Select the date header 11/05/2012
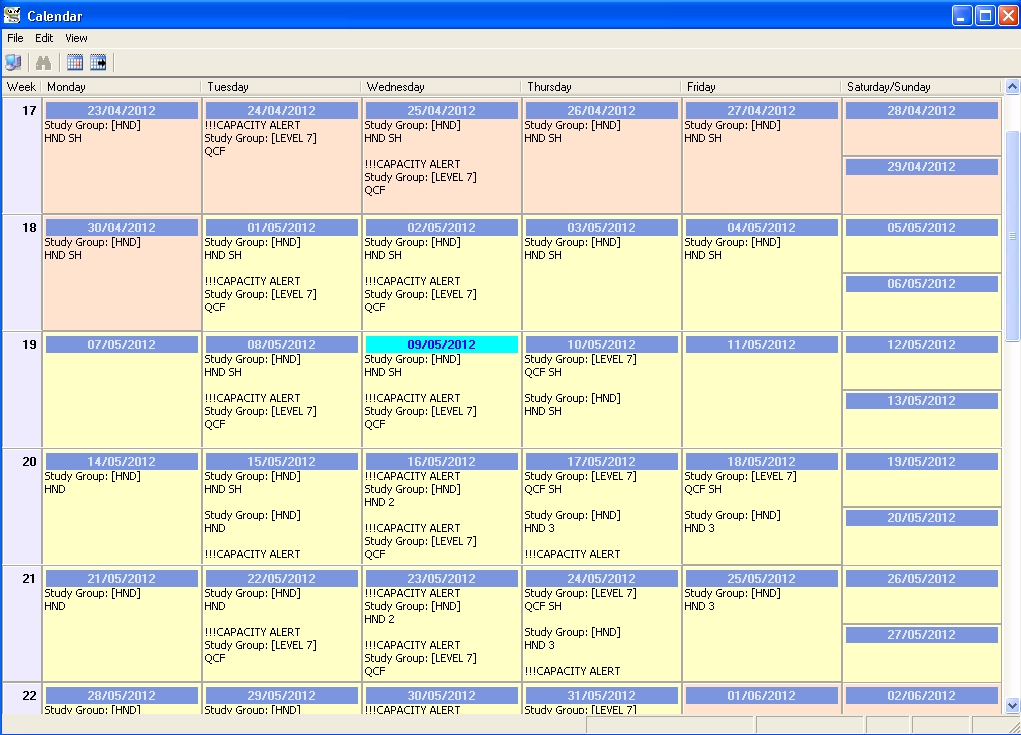This screenshot has width=1021, height=735. [761, 344]
